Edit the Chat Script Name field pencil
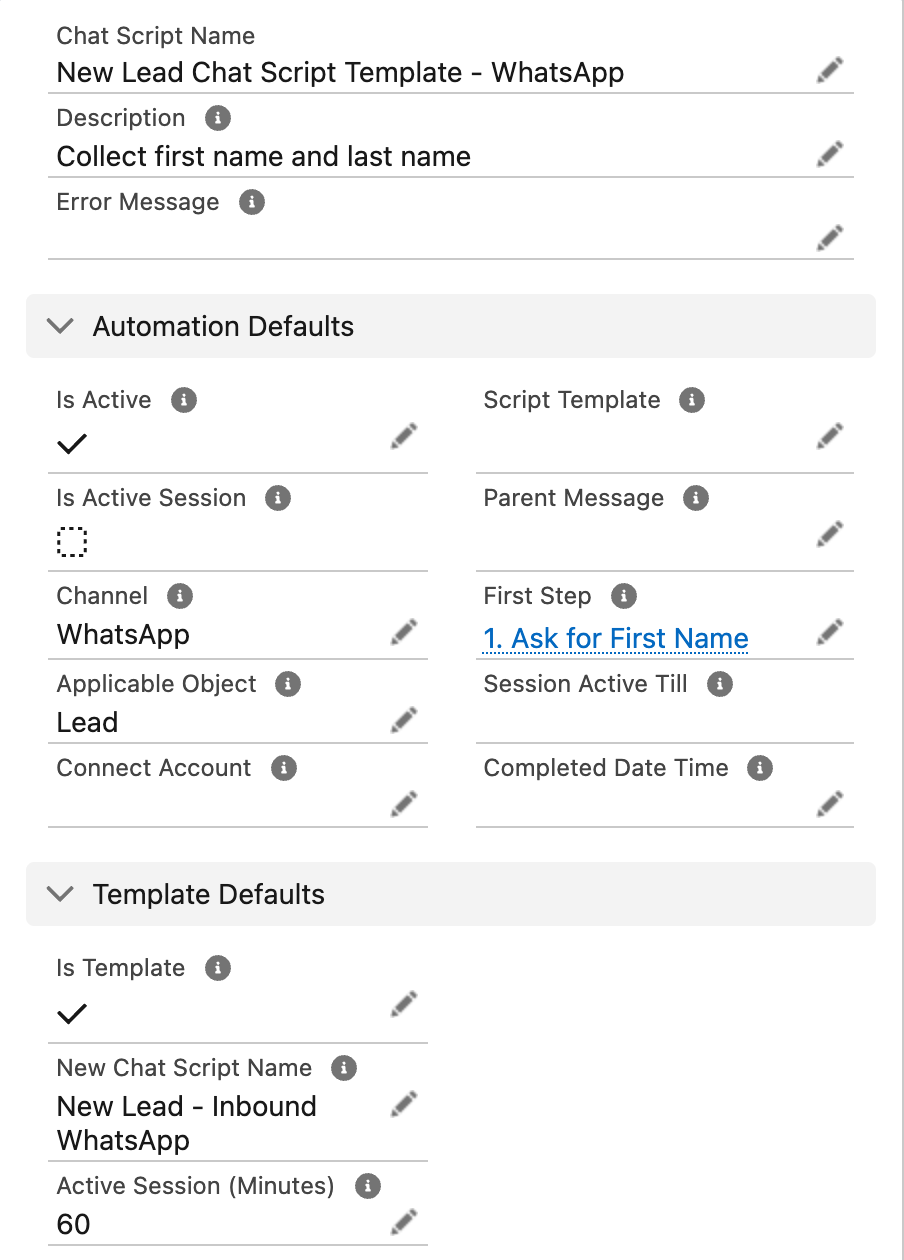The image size is (904, 1260). point(830,70)
